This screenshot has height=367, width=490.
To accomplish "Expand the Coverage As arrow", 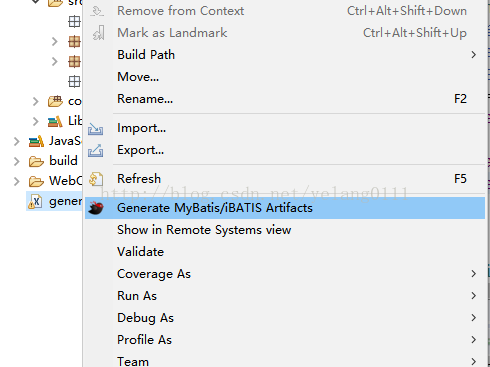I will pos(474,274).
